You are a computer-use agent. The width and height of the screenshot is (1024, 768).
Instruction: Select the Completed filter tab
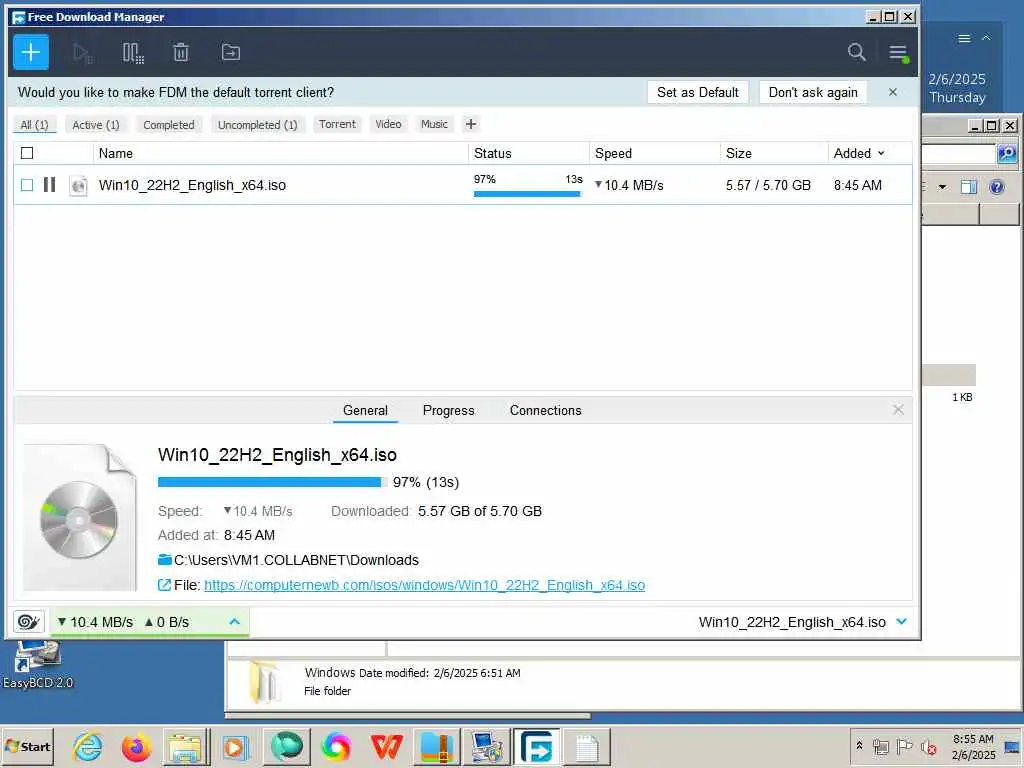[169, 125]
